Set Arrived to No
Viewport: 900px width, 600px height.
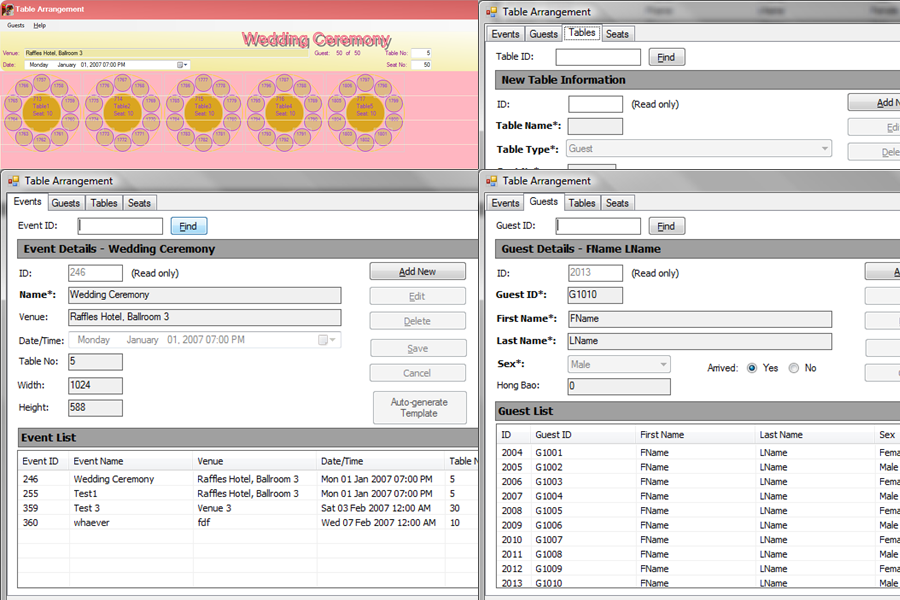click(794, 368)
